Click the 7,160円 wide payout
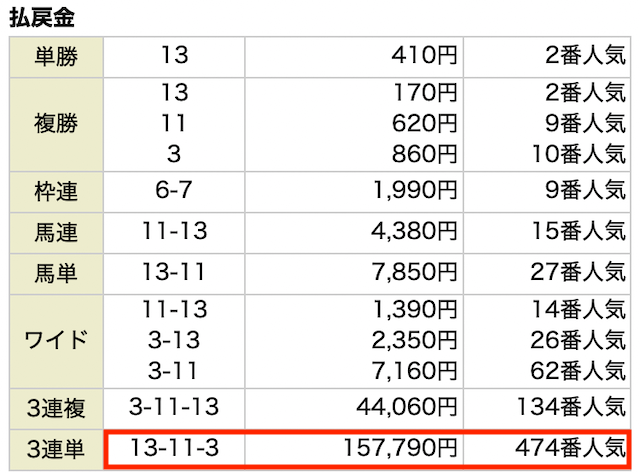 414,371
